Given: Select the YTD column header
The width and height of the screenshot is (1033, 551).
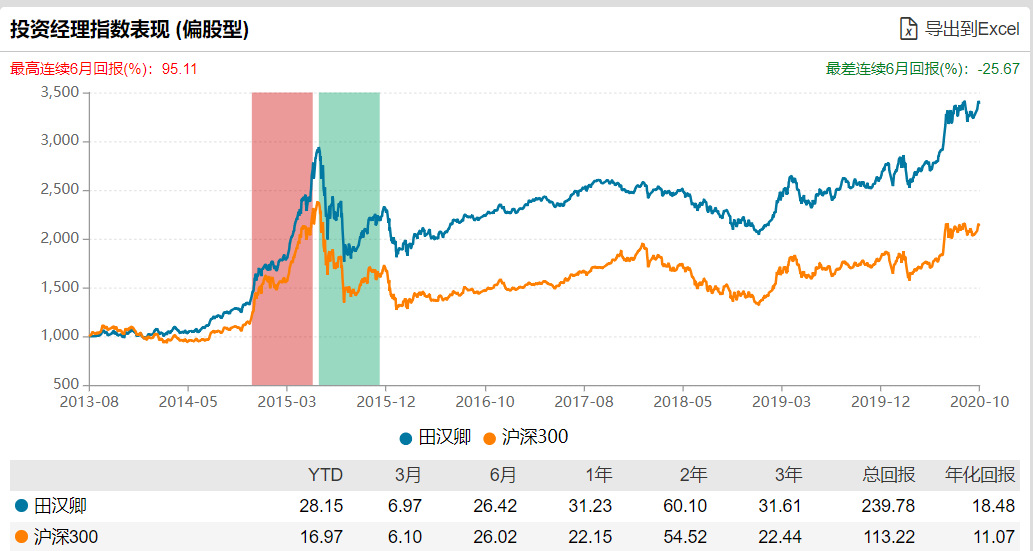Looking at the screenshot, I should pos(326,475).
